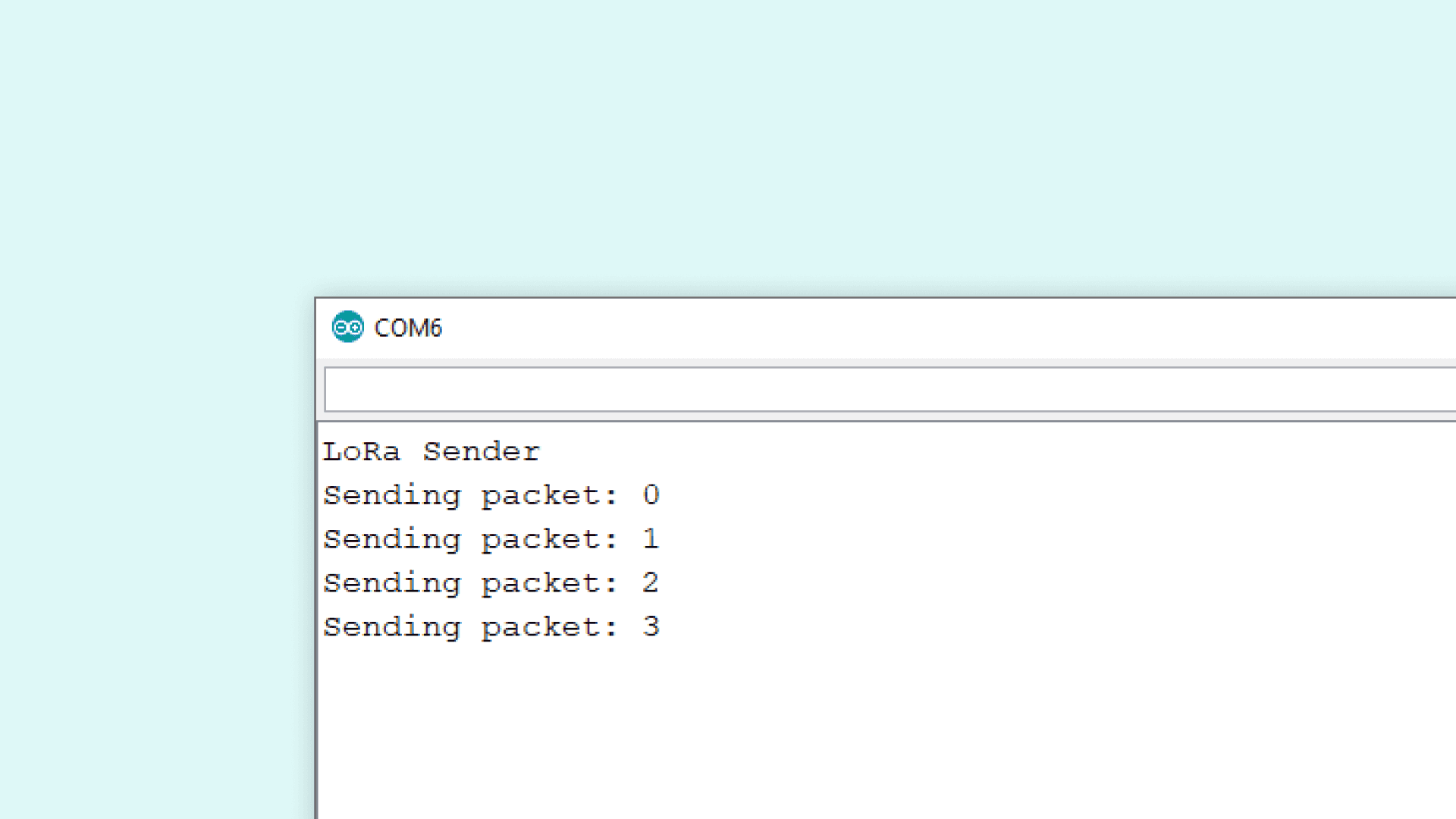Click "packet:" in the packet 1 line
Image resolution: width=1456 pixels, height=819 pixels.
point(549,540)
